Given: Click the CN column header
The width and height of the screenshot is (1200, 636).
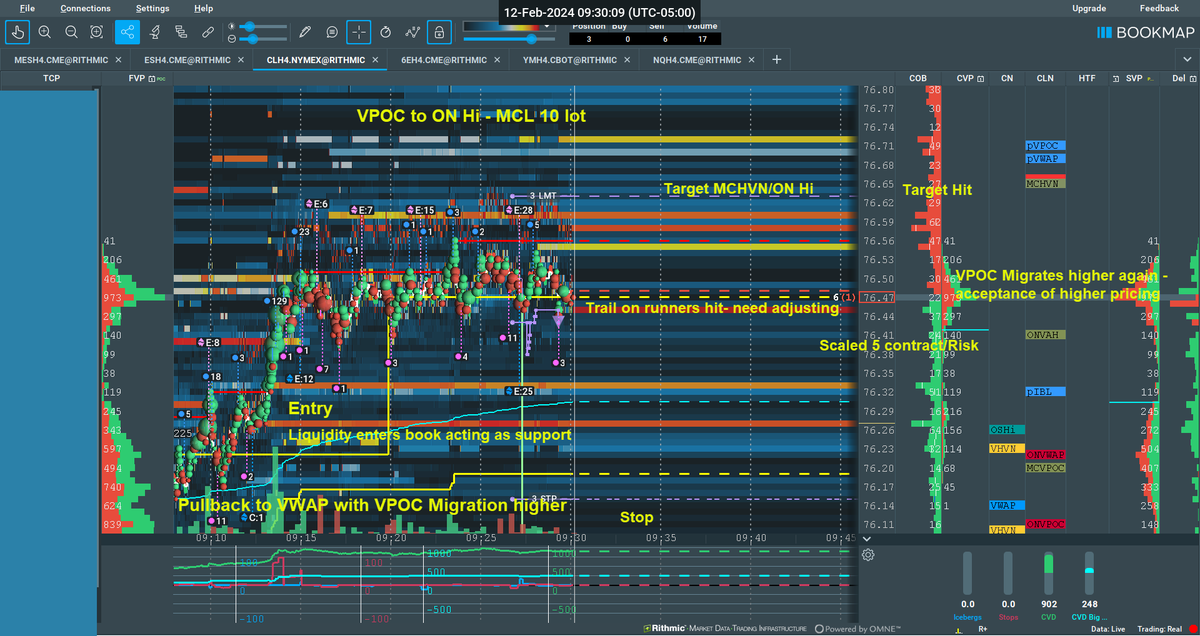Looking at the screenshot, I should point(1006,77).
